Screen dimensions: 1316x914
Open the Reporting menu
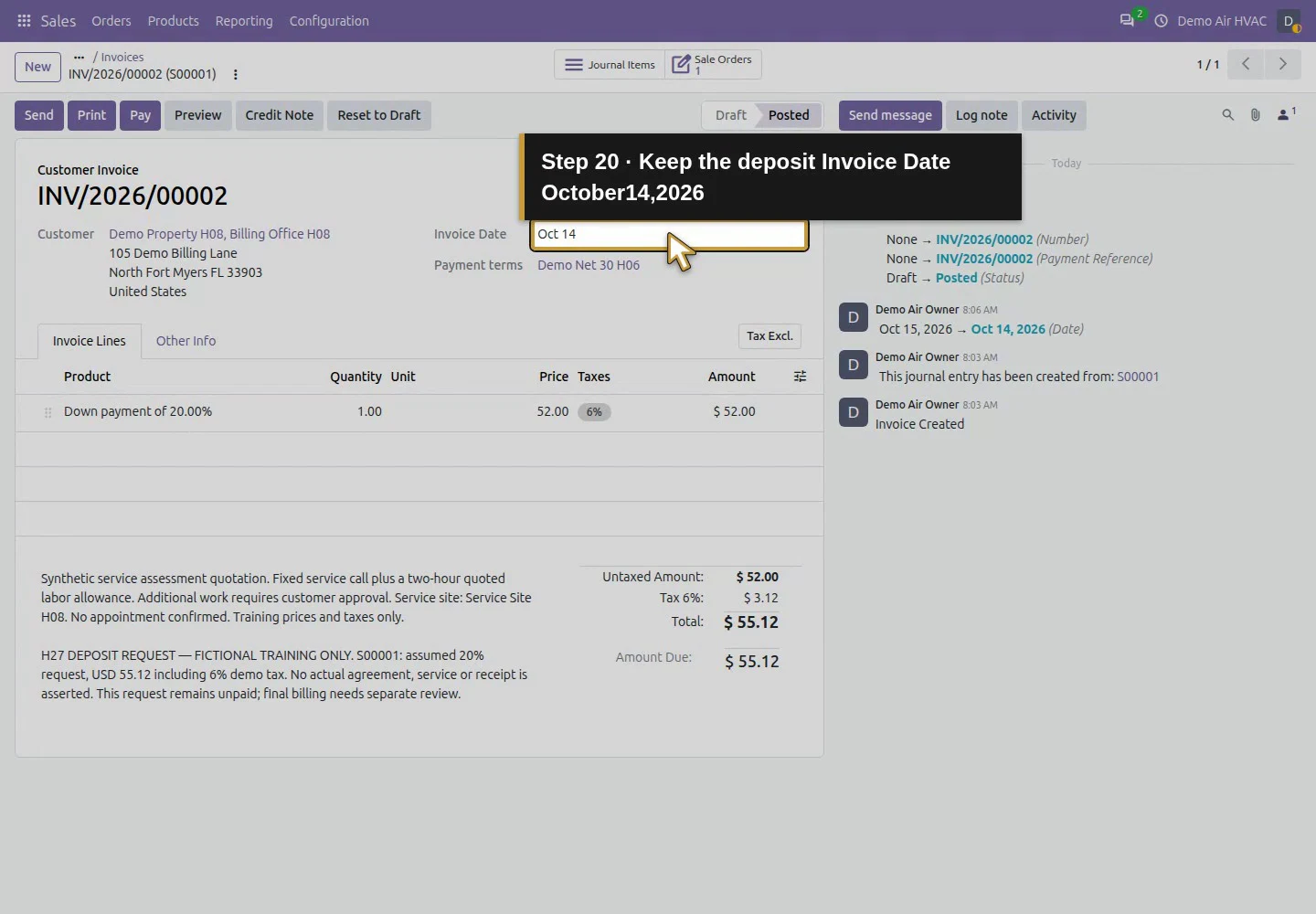pyautogui.click(x=244, y=20)
